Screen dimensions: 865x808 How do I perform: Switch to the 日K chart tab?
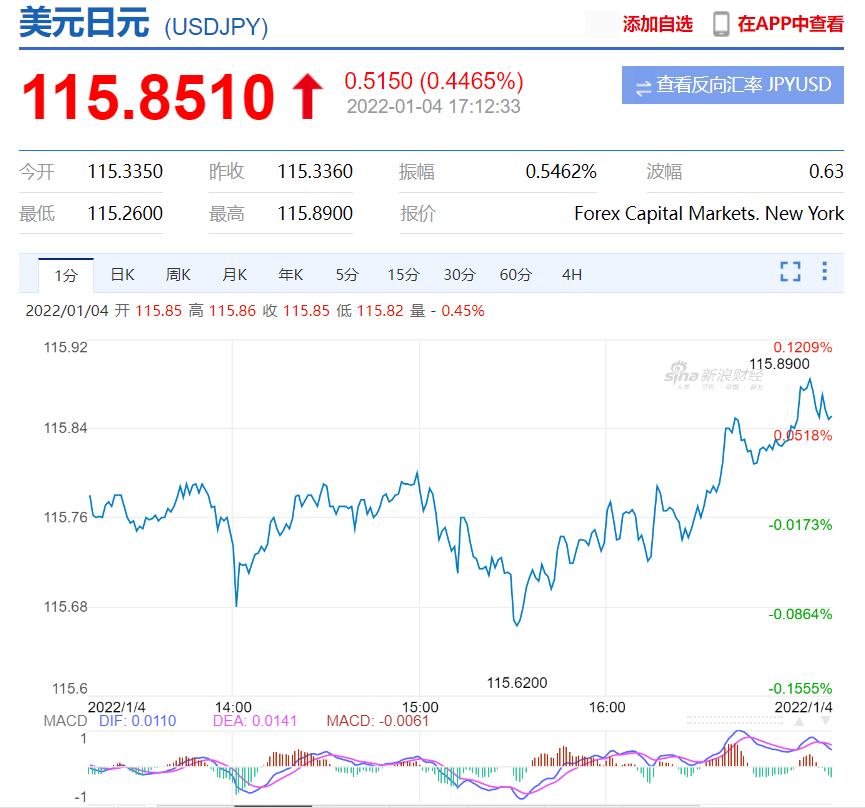tap(122, 274)
